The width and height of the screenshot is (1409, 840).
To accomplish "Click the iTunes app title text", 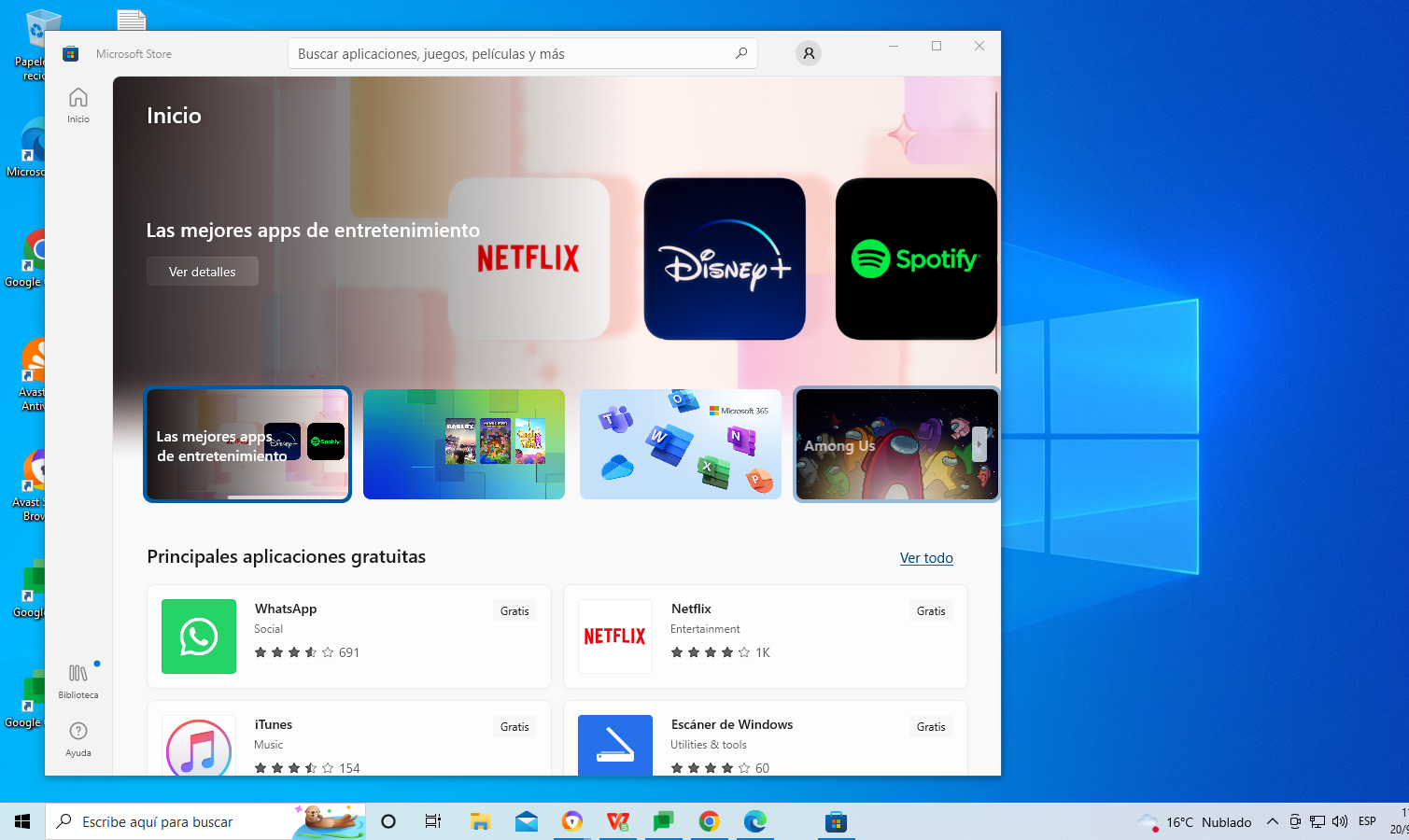I will coord(274,724).
